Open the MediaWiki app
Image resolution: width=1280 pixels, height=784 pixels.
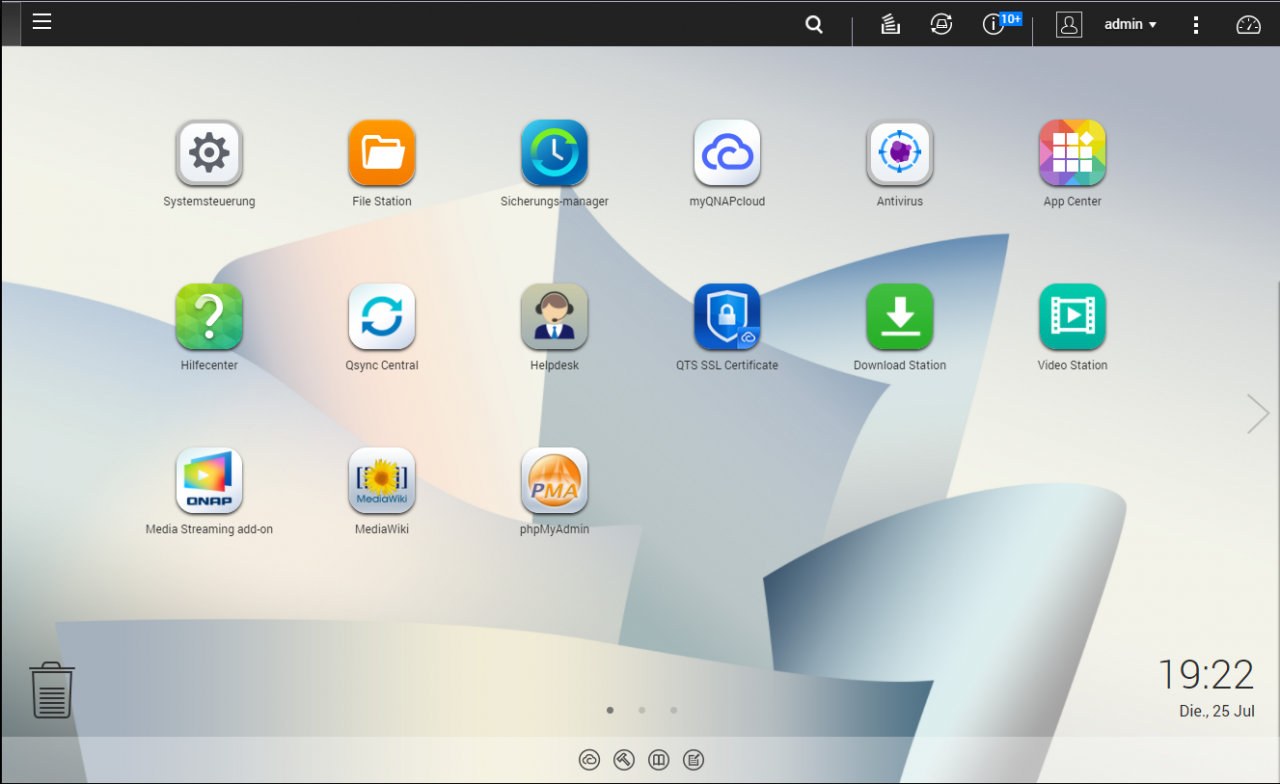tap(382, 481)
